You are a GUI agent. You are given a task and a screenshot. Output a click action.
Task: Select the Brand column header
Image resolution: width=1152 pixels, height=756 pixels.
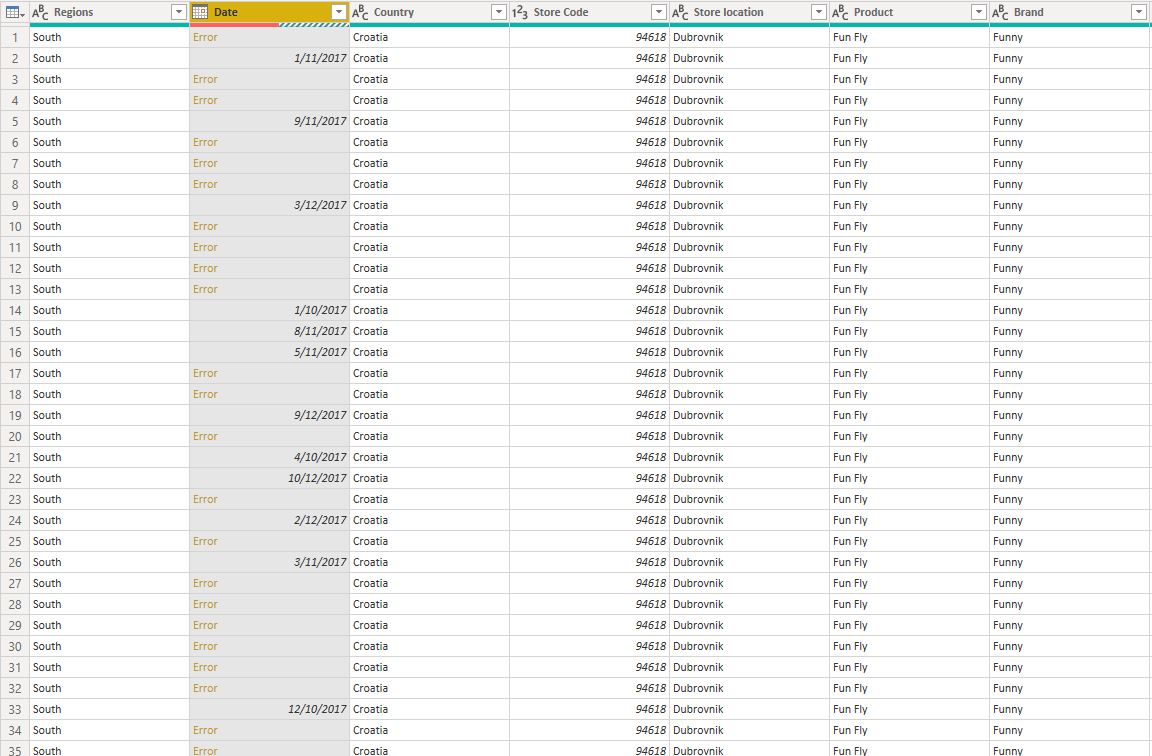coord(1070,12)
